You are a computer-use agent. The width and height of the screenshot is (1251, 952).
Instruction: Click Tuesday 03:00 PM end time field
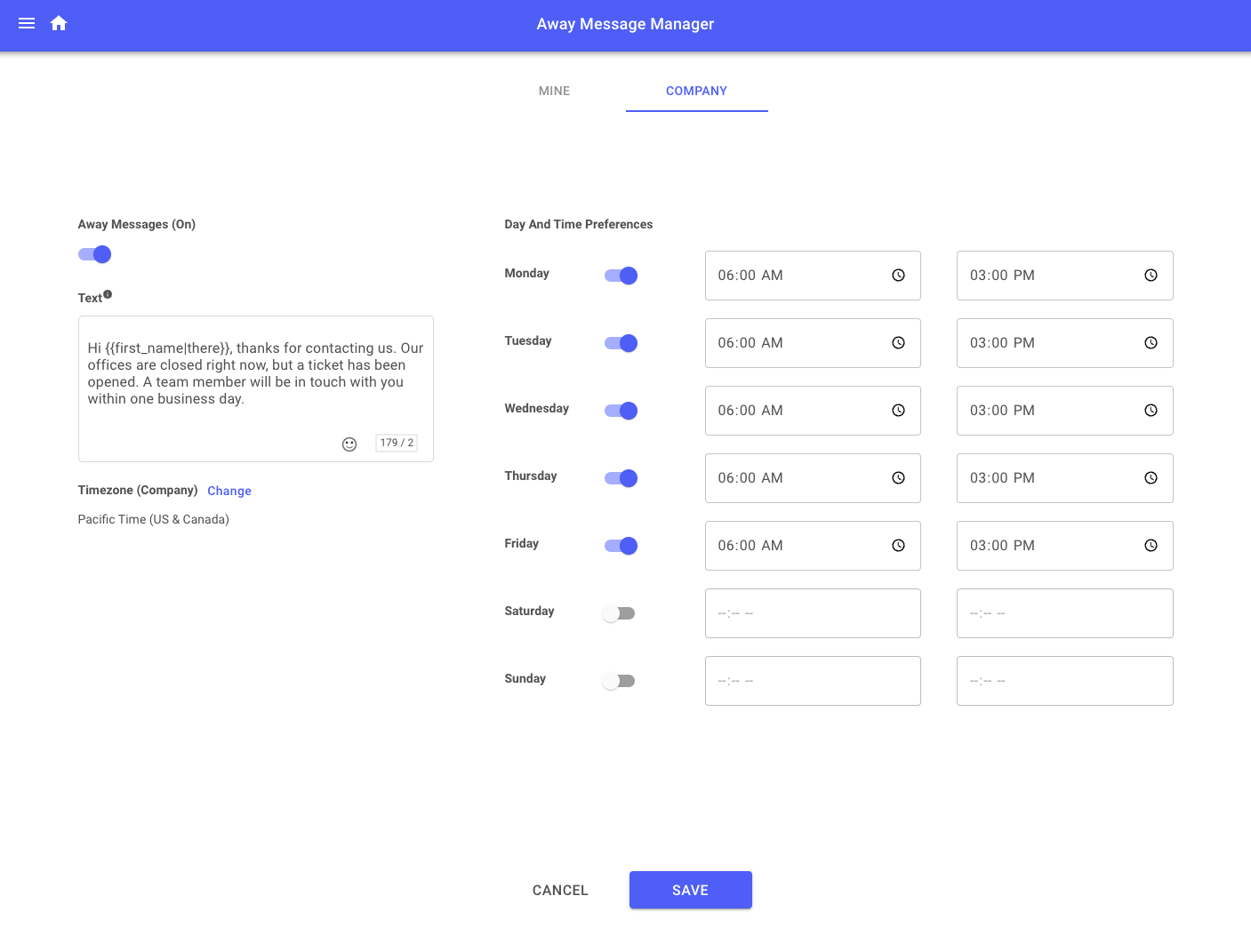coord(1065,343)
